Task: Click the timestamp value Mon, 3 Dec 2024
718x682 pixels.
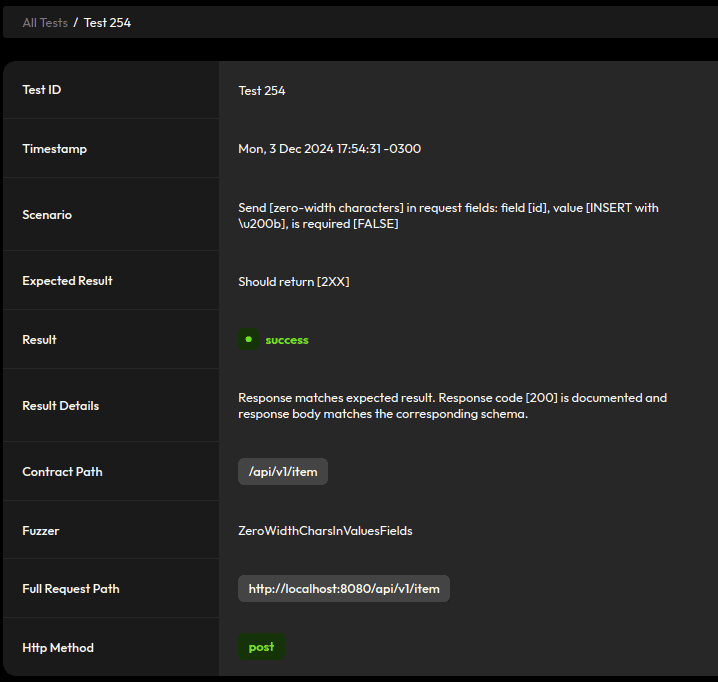Action: pos(329,149)
